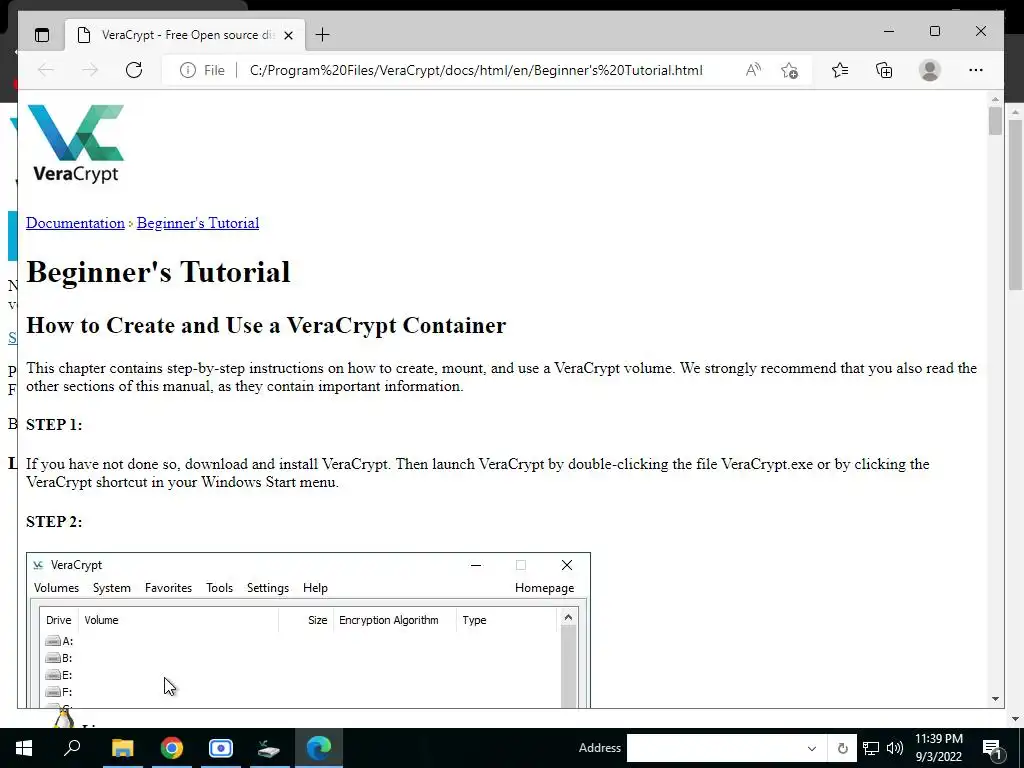
Task: Open Edge Collections
Action: point(884,70)
